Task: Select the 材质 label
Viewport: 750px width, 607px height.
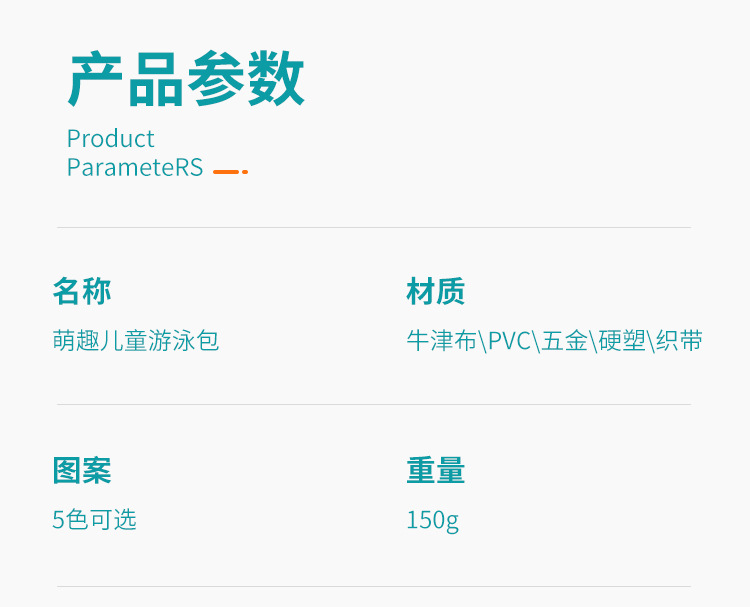Action: [x=436, y=292]
